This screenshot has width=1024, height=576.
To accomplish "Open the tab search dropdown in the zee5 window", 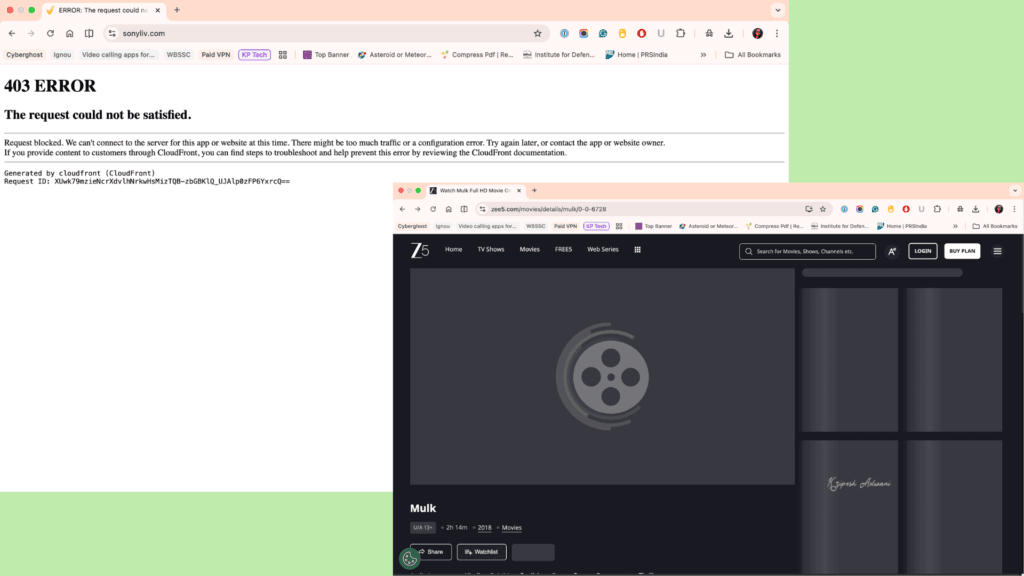I will pyautogui.click(x=1015, y=191).
